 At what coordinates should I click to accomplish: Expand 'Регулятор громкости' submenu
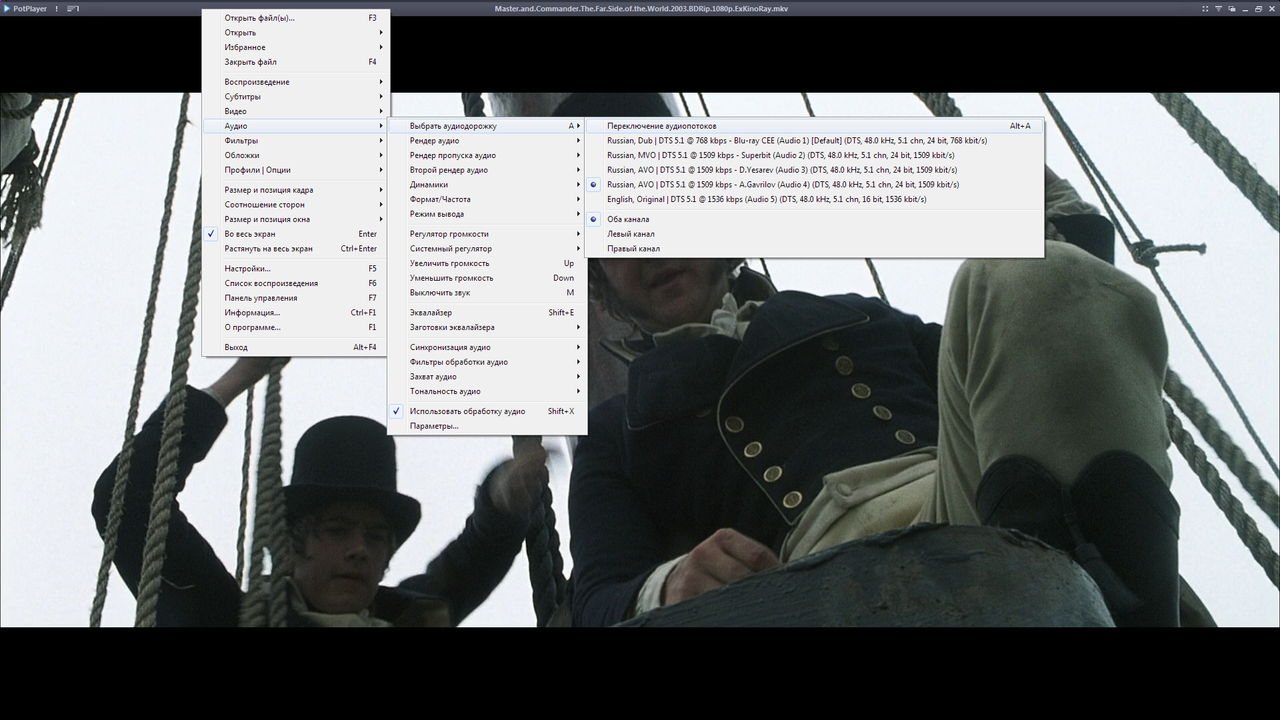(x=487, y=234)
